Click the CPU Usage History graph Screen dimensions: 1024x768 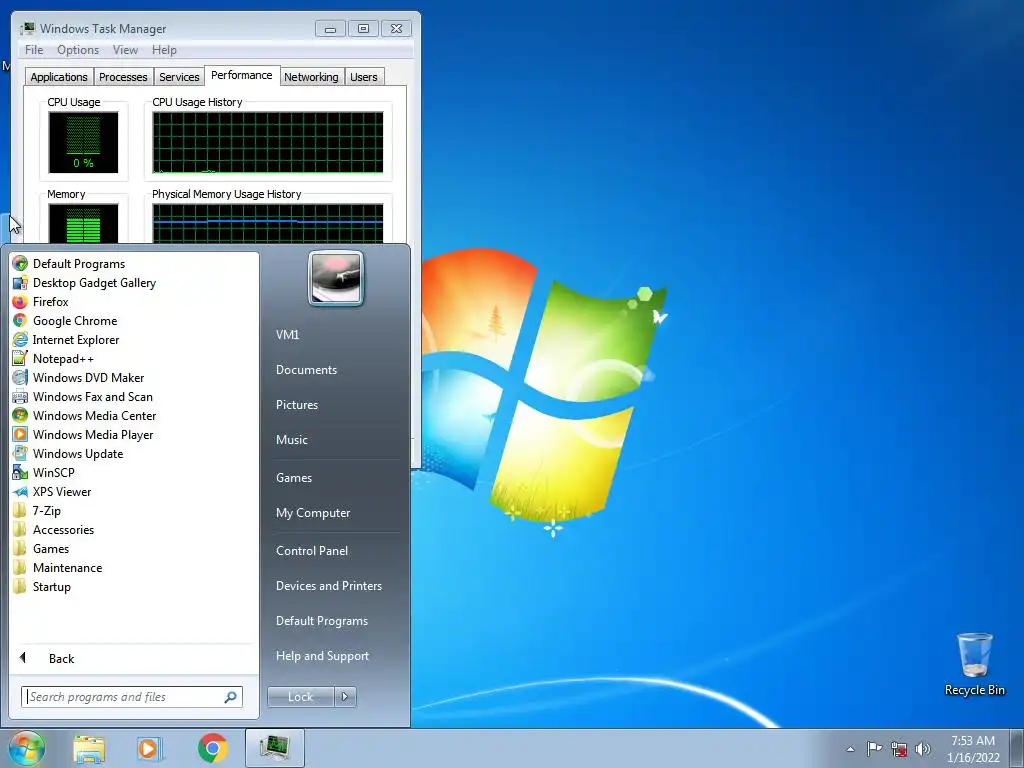click(268, 142)
